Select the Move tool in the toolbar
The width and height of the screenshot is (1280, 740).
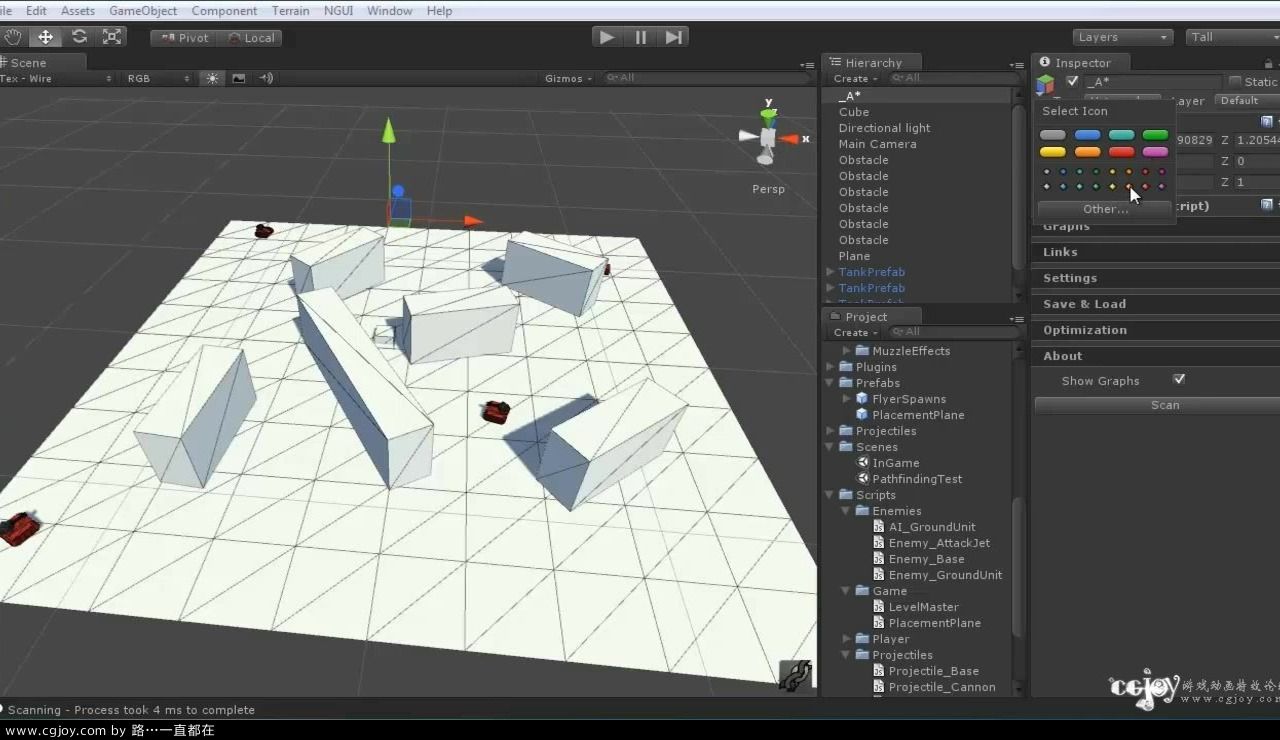(x=45, y=37)
